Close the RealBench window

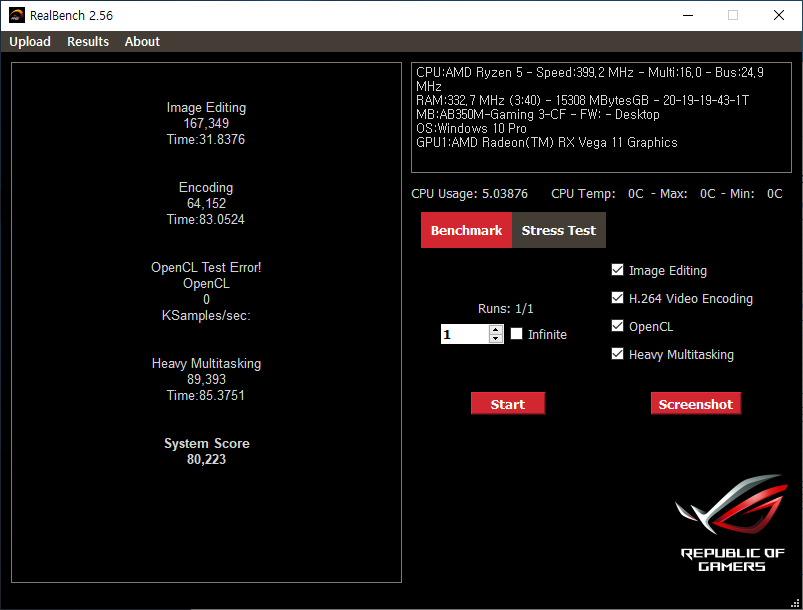pos(779,15)
